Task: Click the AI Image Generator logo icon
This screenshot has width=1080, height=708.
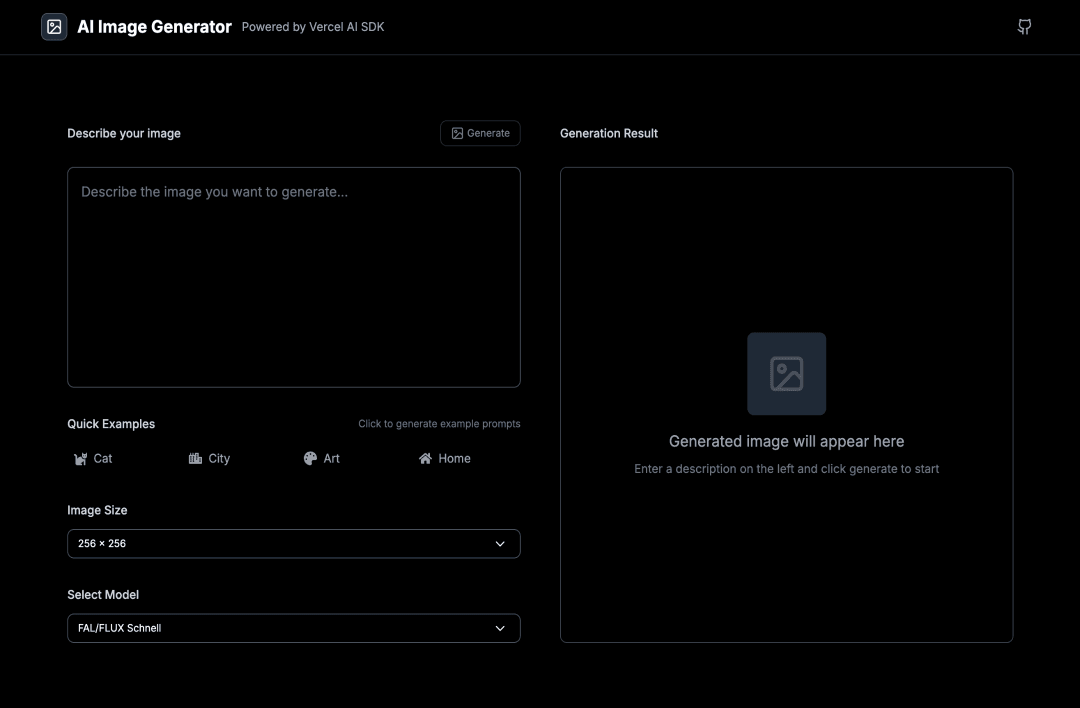Action: click(54, 27)
